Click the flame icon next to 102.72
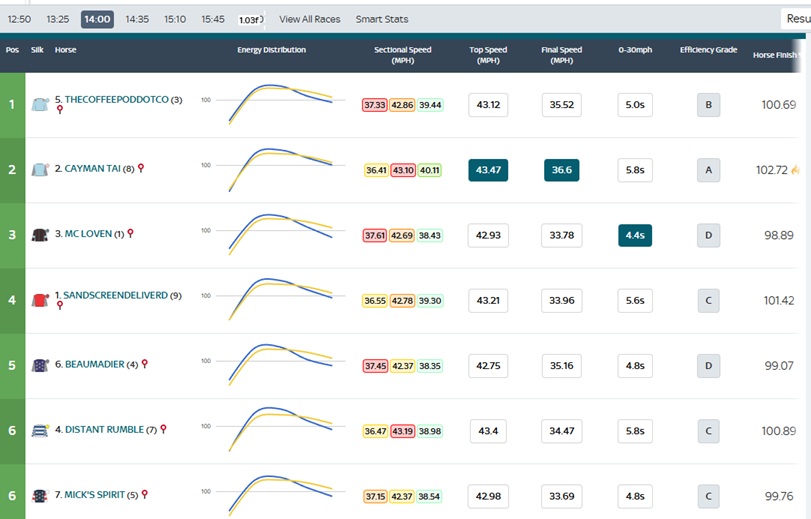Viewport: 811px width, 519px height. [x=795, y=170]
